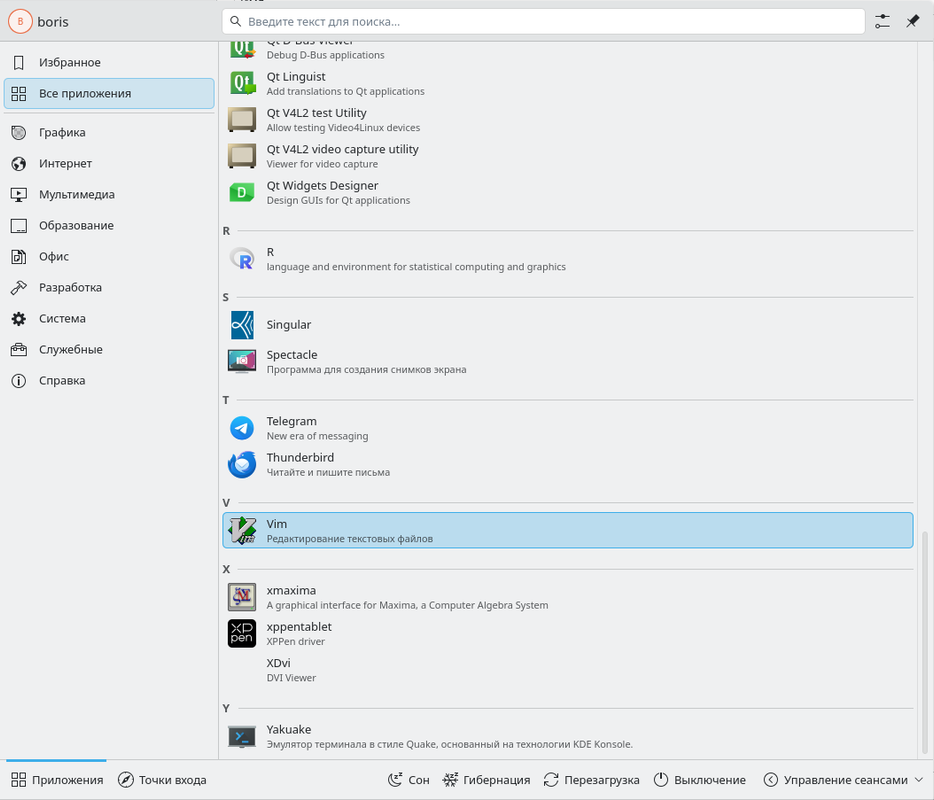The height and width of the screenshot is (800, 934).
Task: Open the Мультимедиа category
Action: (109, 194)
